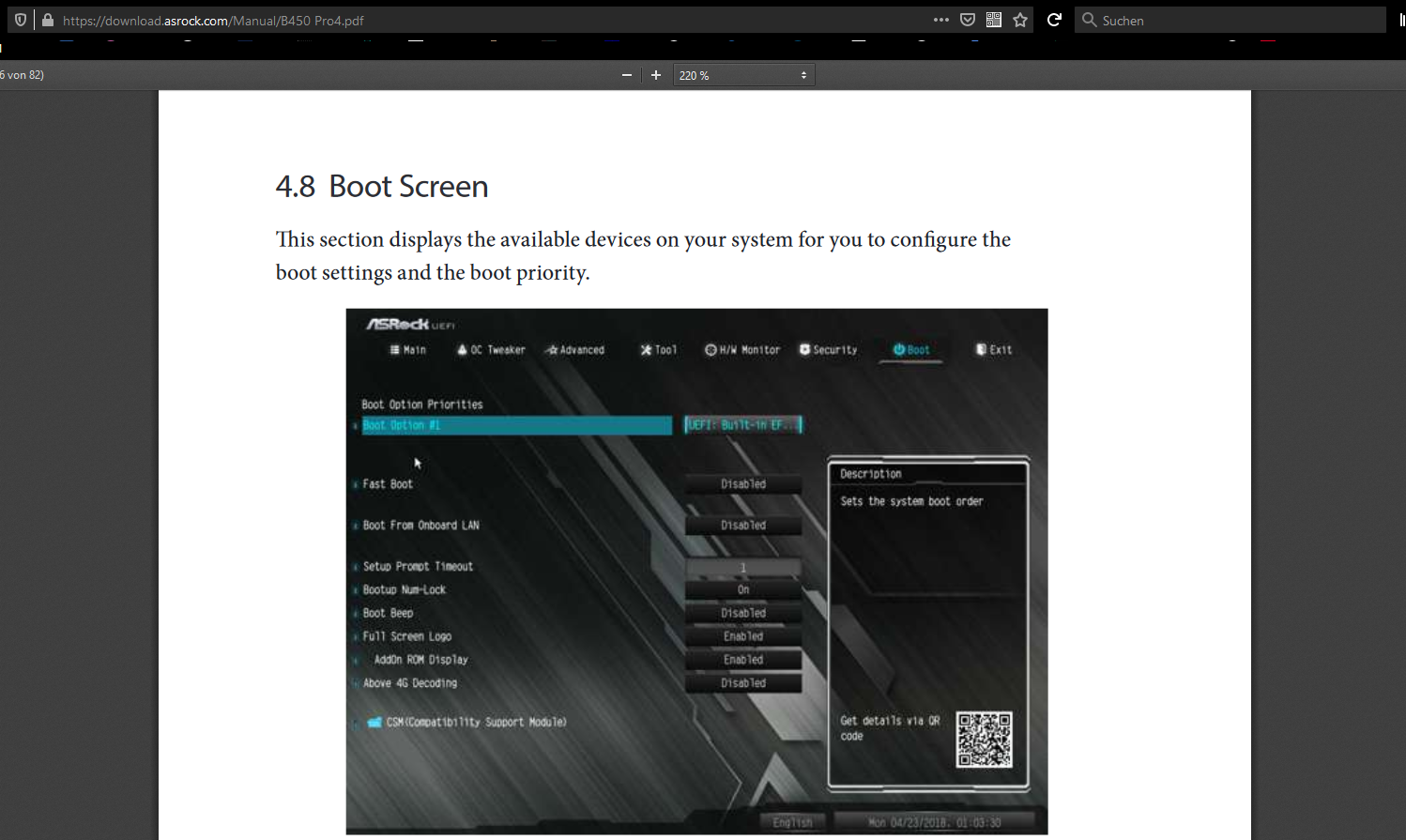Image resolution: width=1406 pixels, height=840 pixels.
Task: Bookmark this page with the star icon
Action: click(x=1020, y=20)
